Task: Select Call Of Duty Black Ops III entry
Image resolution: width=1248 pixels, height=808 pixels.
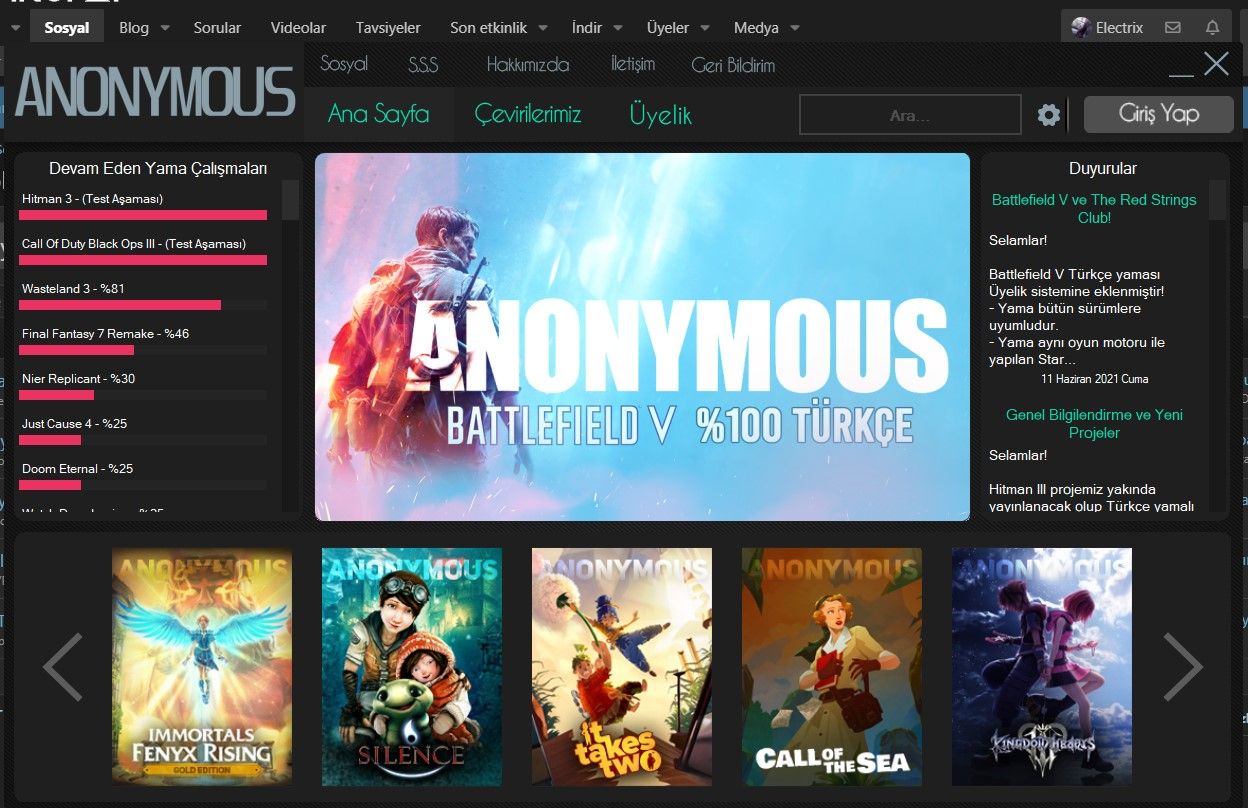Action: [x=134, y=244]
